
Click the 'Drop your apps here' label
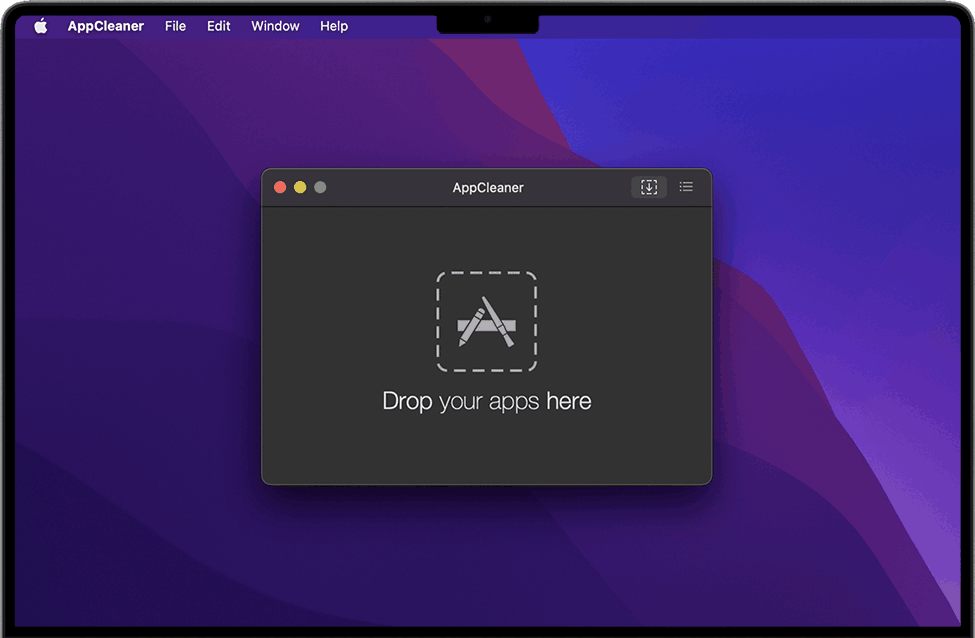487,401
